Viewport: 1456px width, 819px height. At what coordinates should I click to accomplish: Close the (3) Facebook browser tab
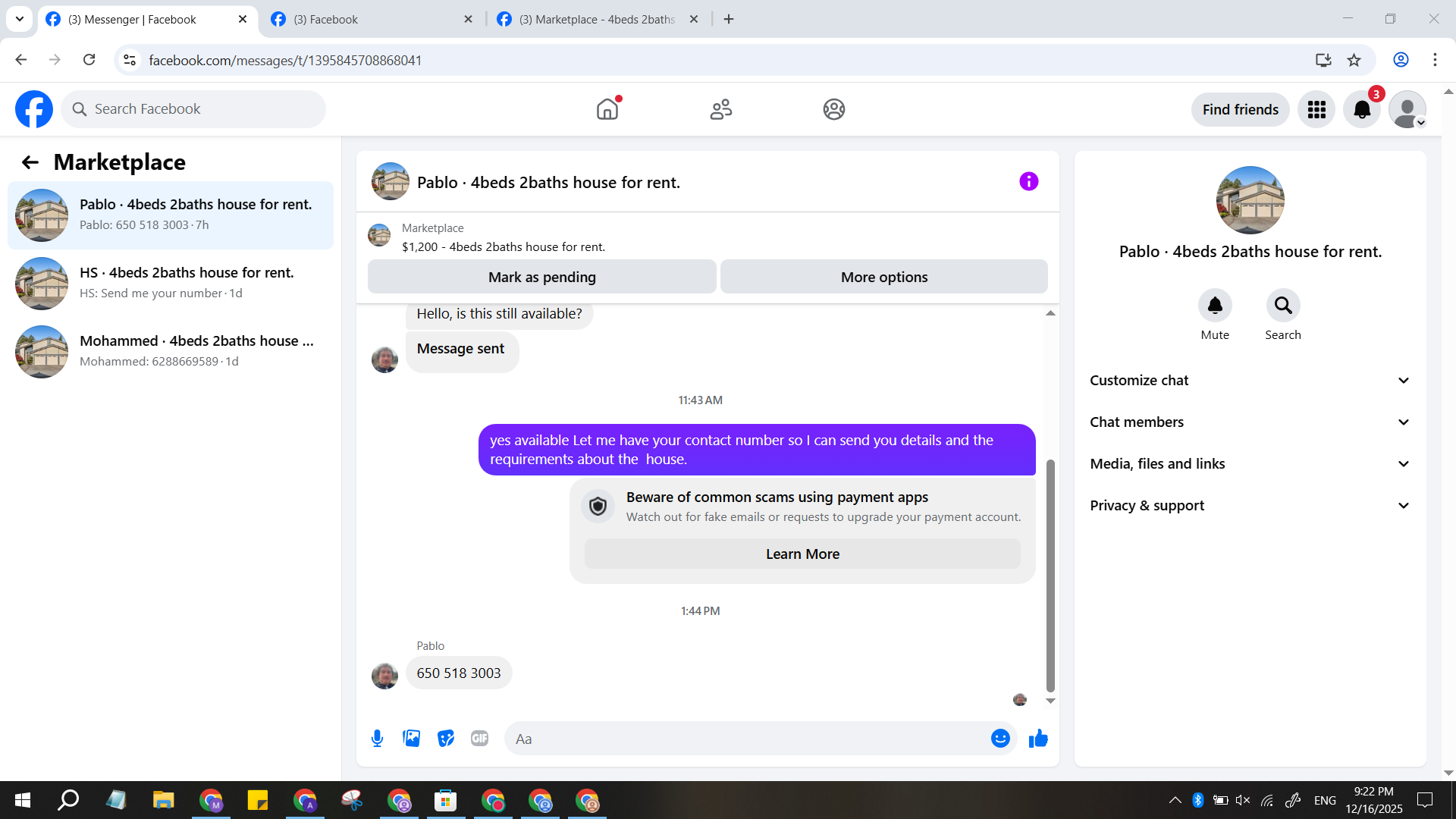469,20
